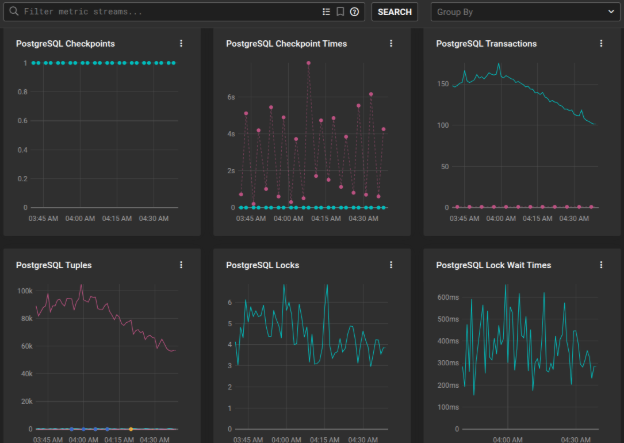This screenshot has height=443, width=624.
Task: Click the Group By chevron arrow
Action: click(x=611, y=12)
